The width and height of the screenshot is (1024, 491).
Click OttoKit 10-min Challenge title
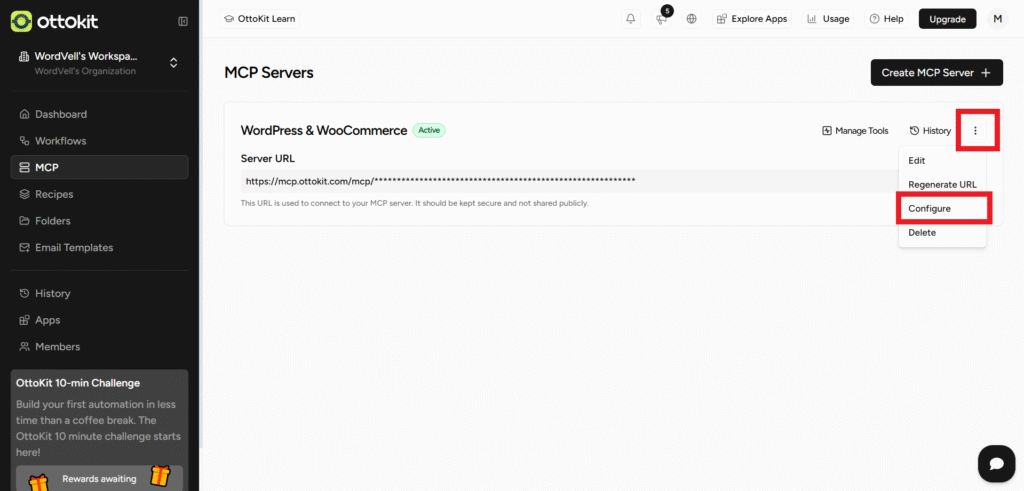78,383
